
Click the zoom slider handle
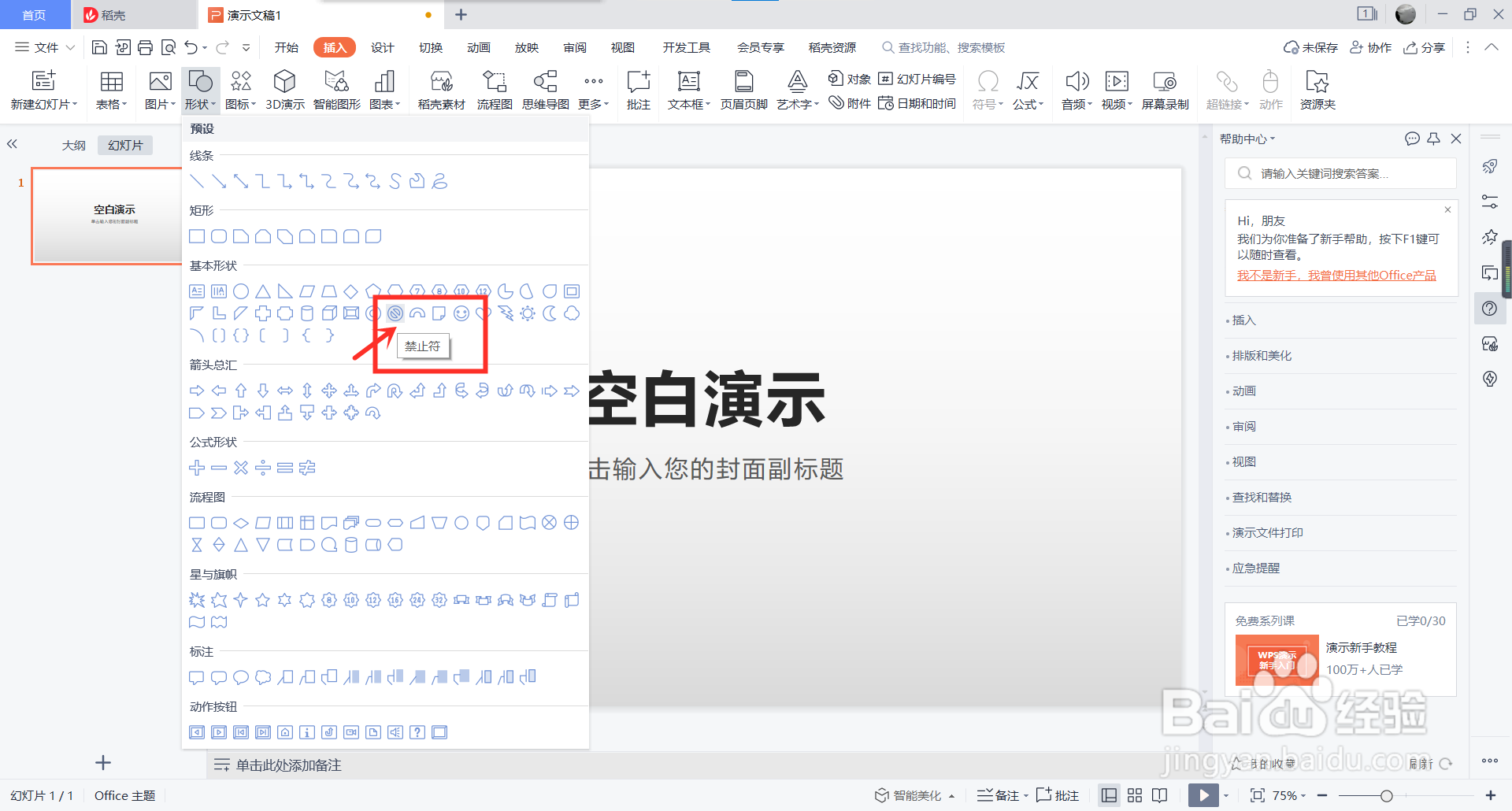[1387, 795]
